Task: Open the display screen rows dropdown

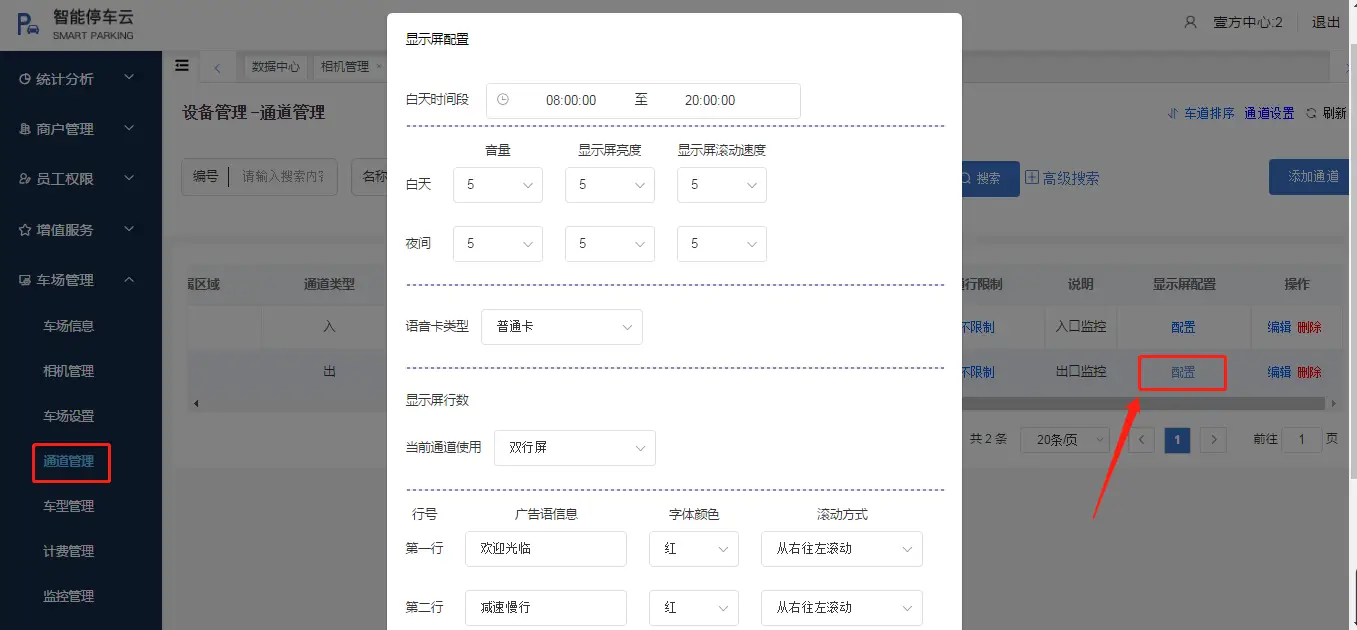Action: (x=574, y=448)
